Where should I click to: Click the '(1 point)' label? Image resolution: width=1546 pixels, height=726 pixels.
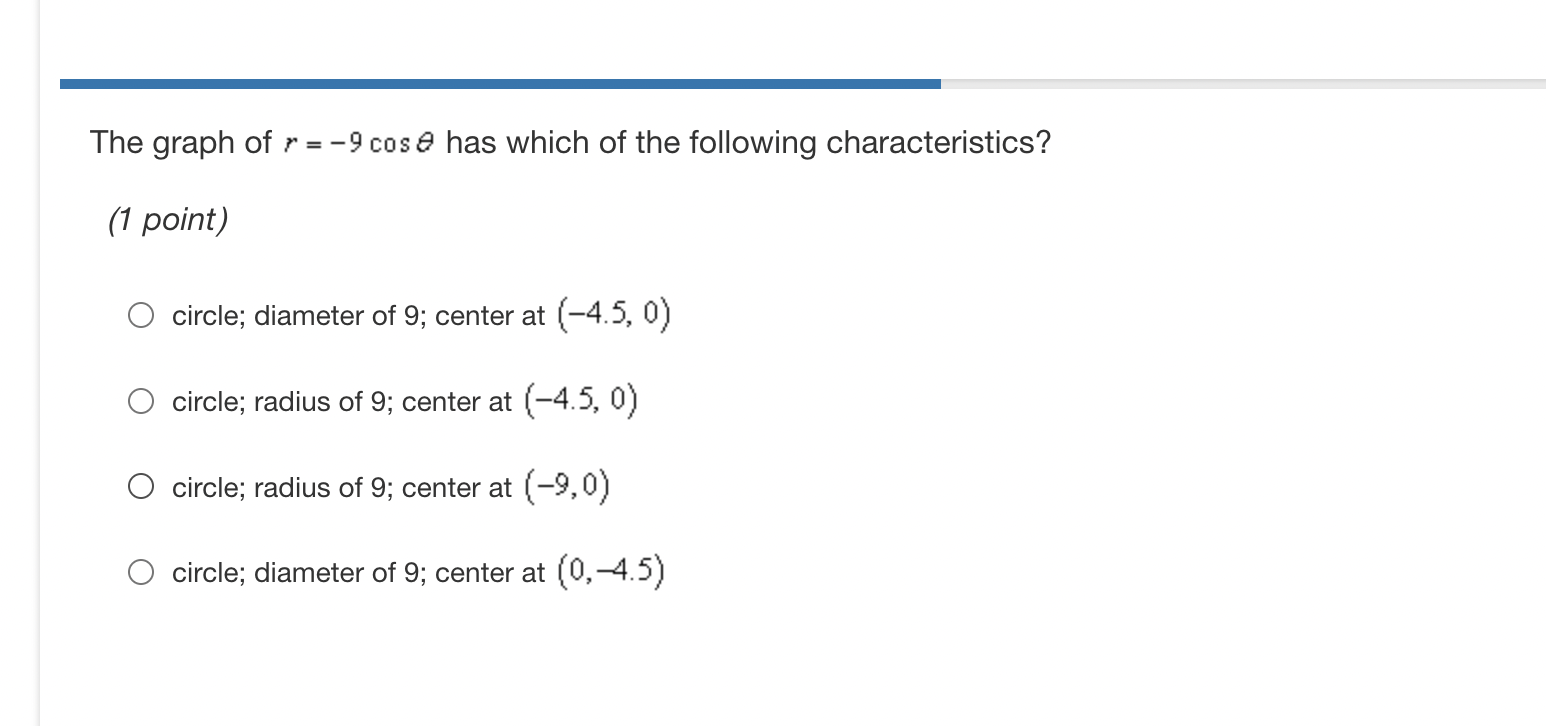pos(167,219)
